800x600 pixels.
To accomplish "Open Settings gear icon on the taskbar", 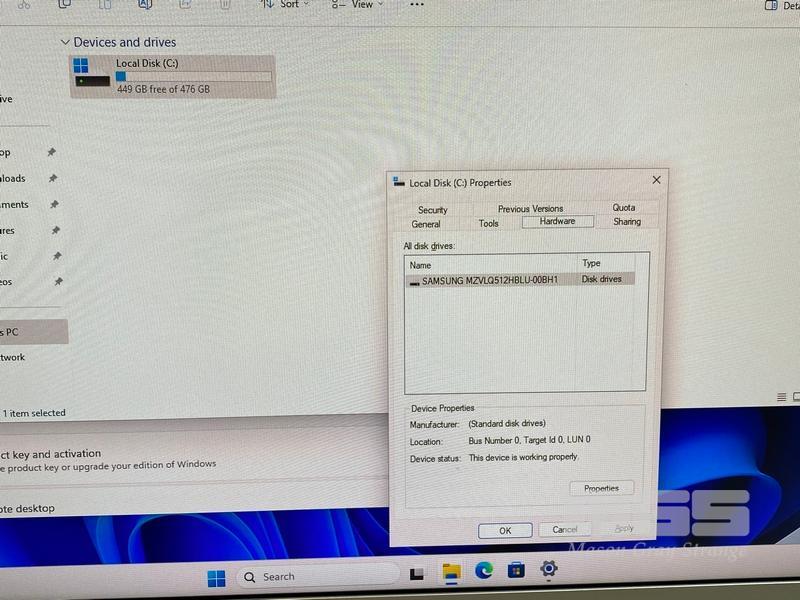I will [548, 568].
